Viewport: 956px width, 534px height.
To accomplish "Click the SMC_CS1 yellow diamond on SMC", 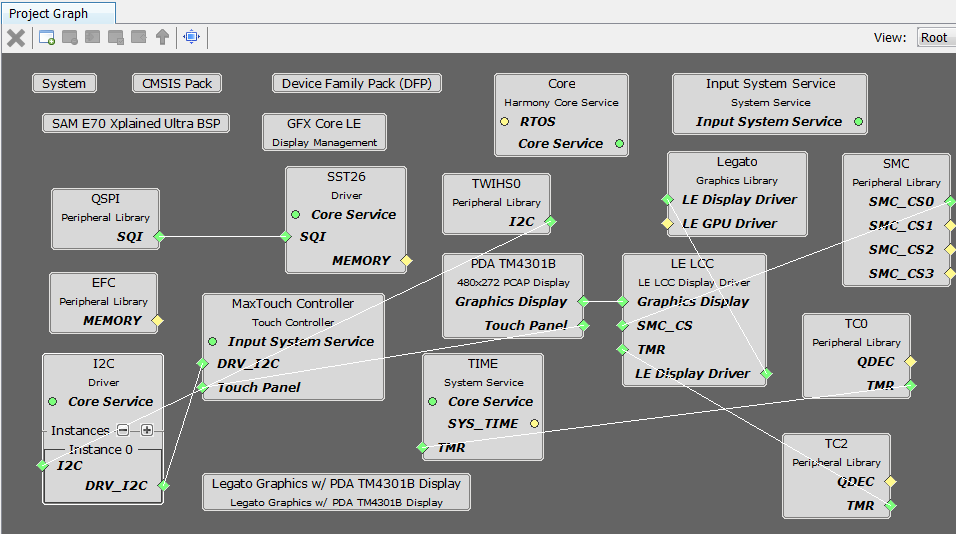I will pyautogui.click(x=950, y=226).
